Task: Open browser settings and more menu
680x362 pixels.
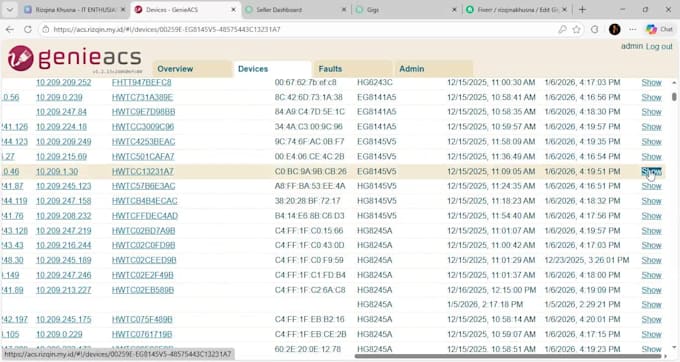Action: pos(633,29)
